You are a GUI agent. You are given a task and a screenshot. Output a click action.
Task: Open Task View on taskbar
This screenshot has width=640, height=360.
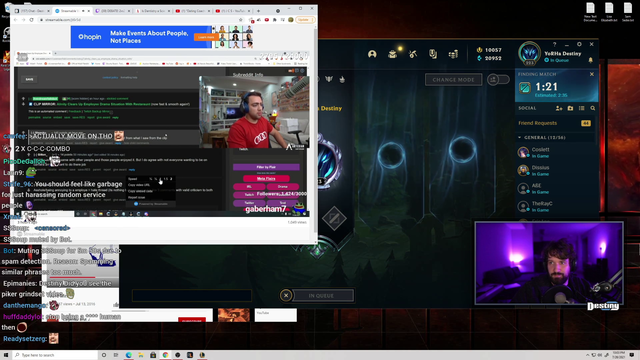pyautogui.click(x=116, y=355)
